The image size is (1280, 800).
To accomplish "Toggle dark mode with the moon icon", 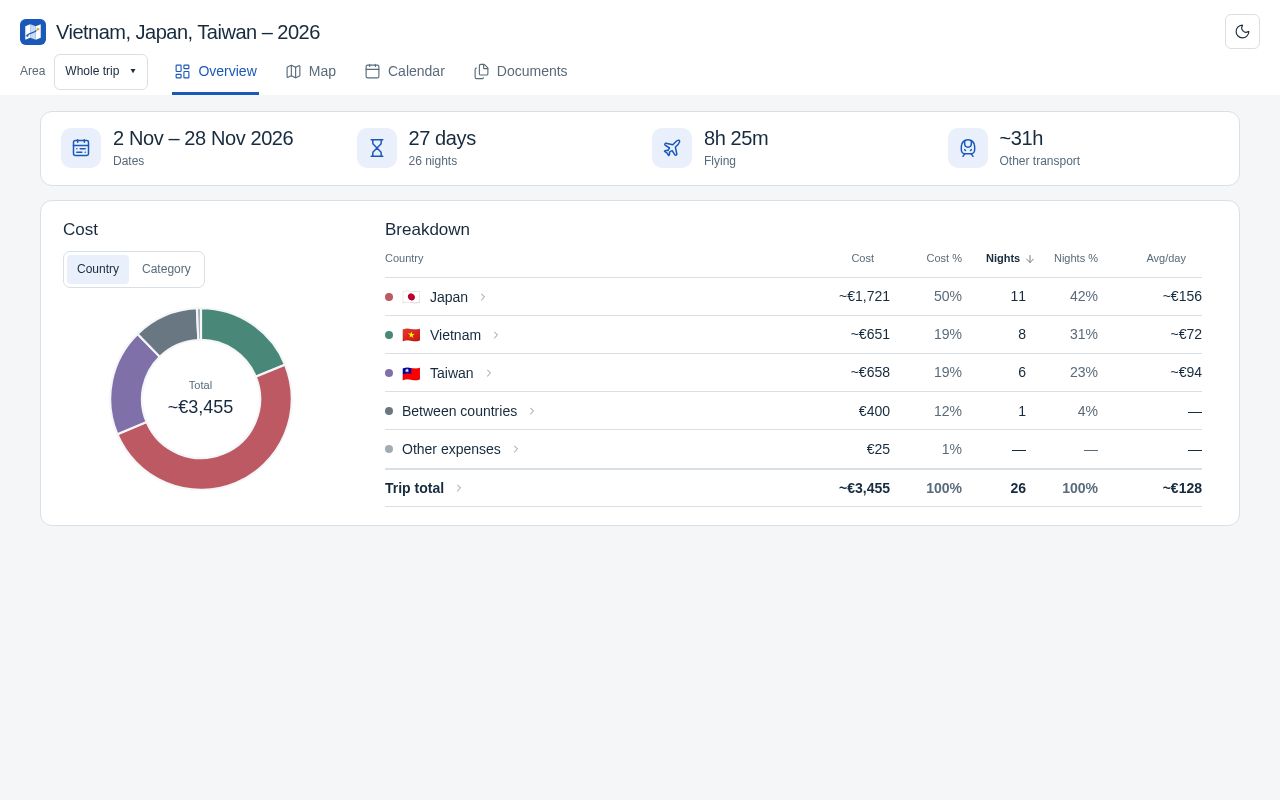I will (1242, 32).
